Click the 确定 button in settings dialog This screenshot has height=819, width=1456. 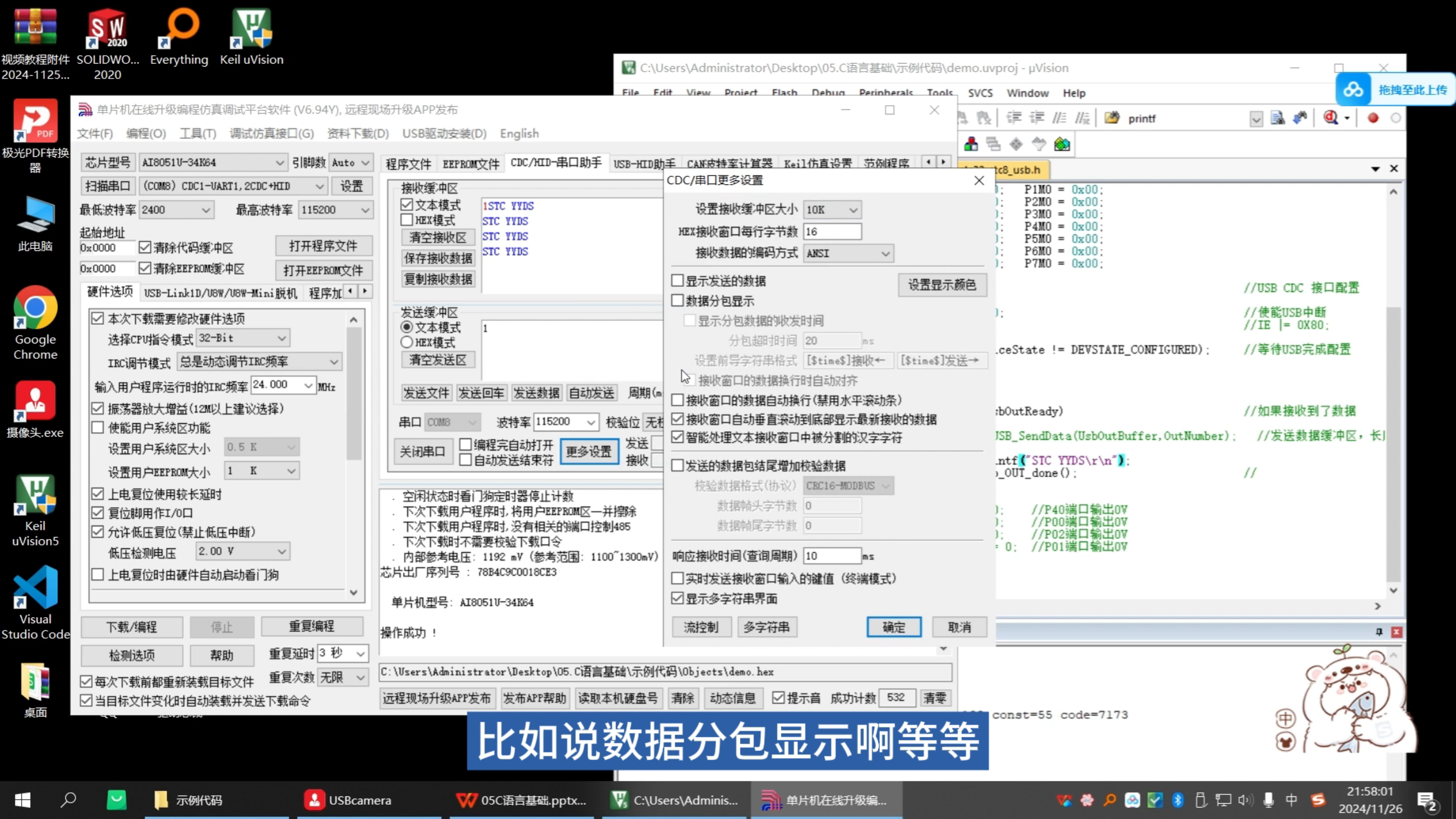coord(894,627)
